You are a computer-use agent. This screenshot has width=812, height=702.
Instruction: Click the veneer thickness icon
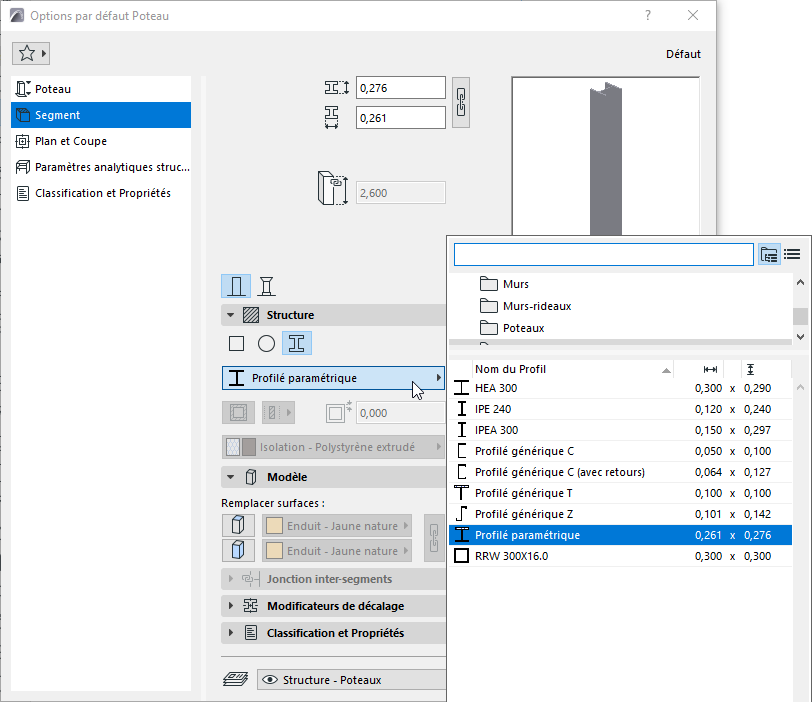coord(339,412)
